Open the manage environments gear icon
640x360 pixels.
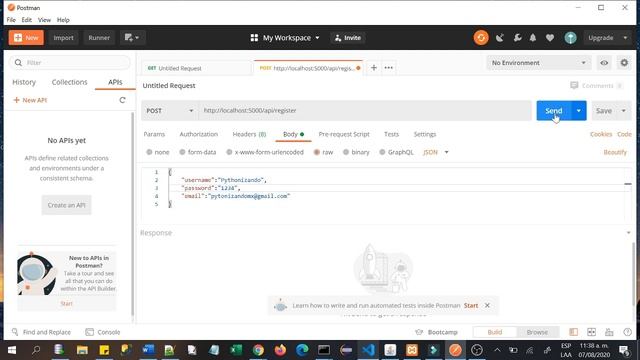pos(624,63)
